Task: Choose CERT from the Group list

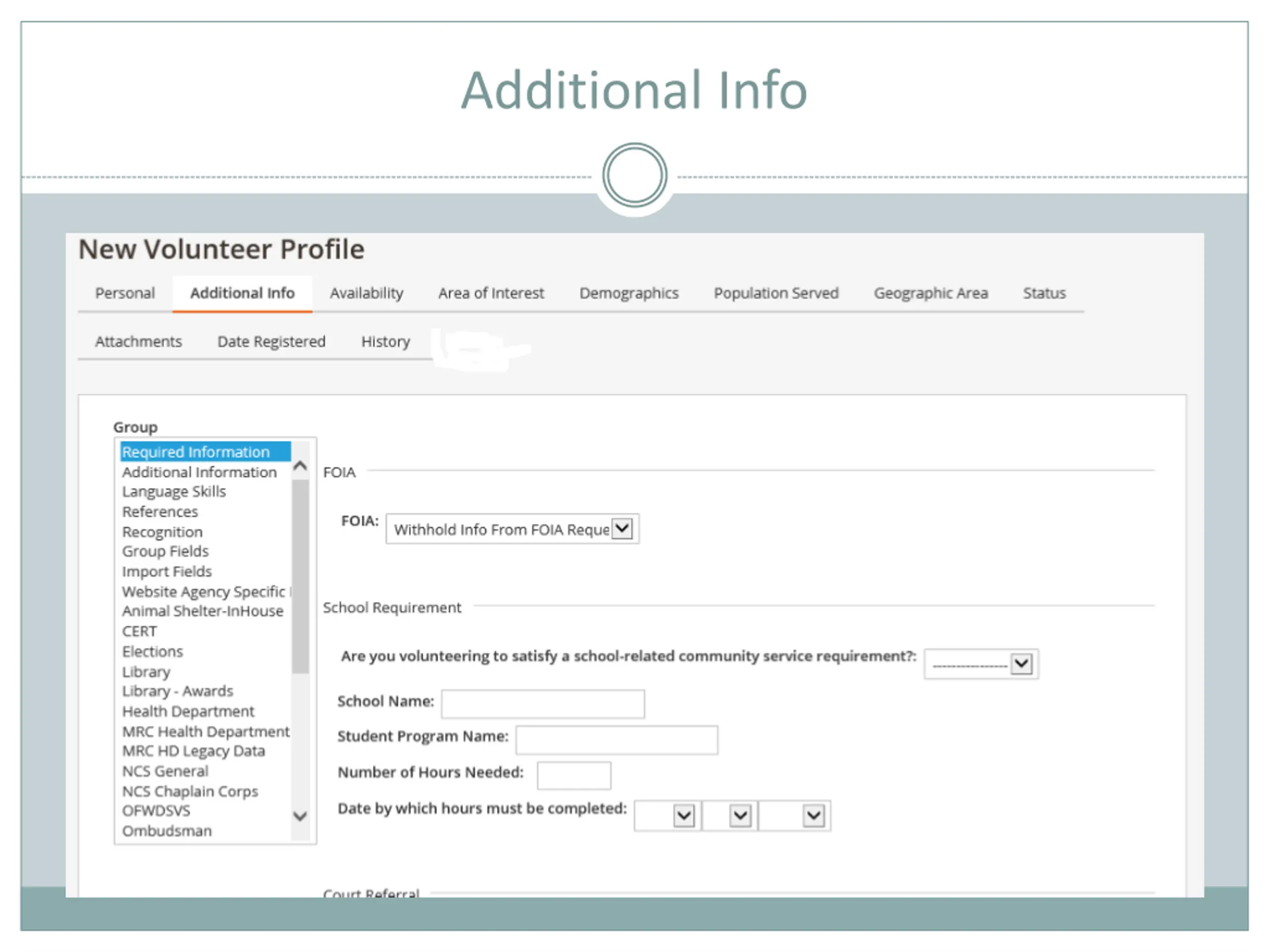Action: 139,631
